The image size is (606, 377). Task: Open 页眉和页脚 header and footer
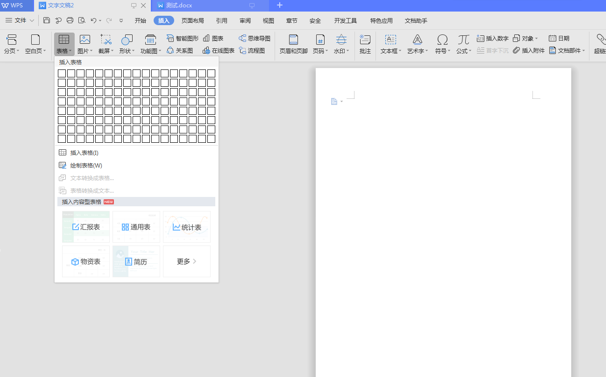coord(293,43)
